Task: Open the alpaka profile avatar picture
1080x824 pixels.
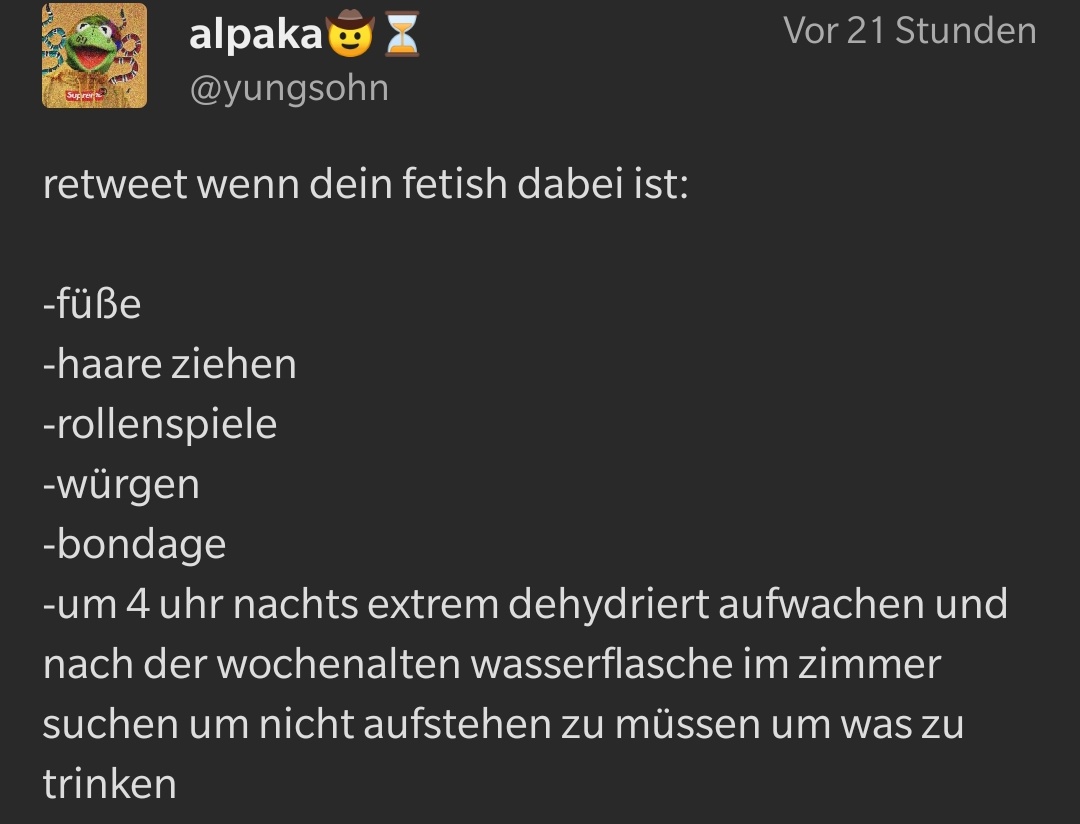Action: [x=94, y=55]
